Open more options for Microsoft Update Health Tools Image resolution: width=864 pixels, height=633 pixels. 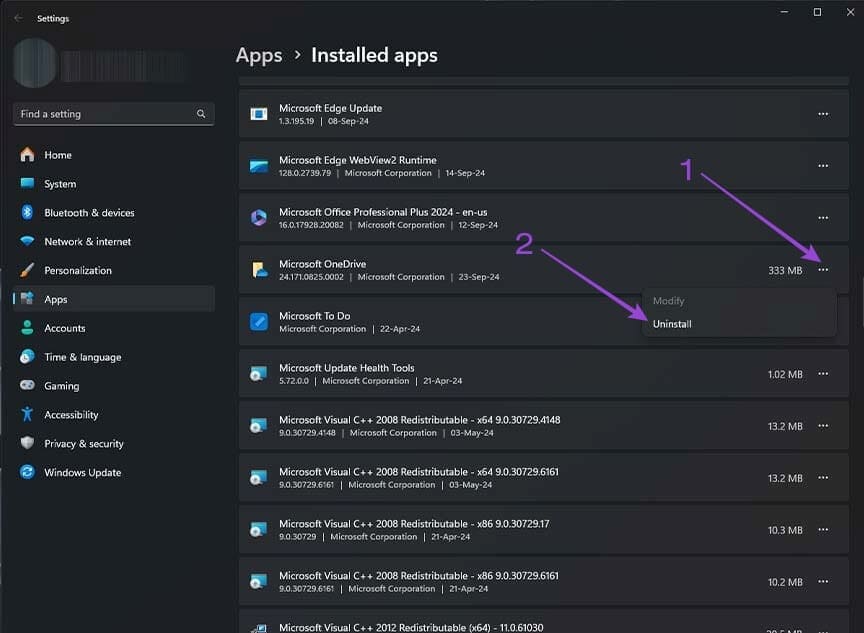pyautogui.click(x=823, y=374)
